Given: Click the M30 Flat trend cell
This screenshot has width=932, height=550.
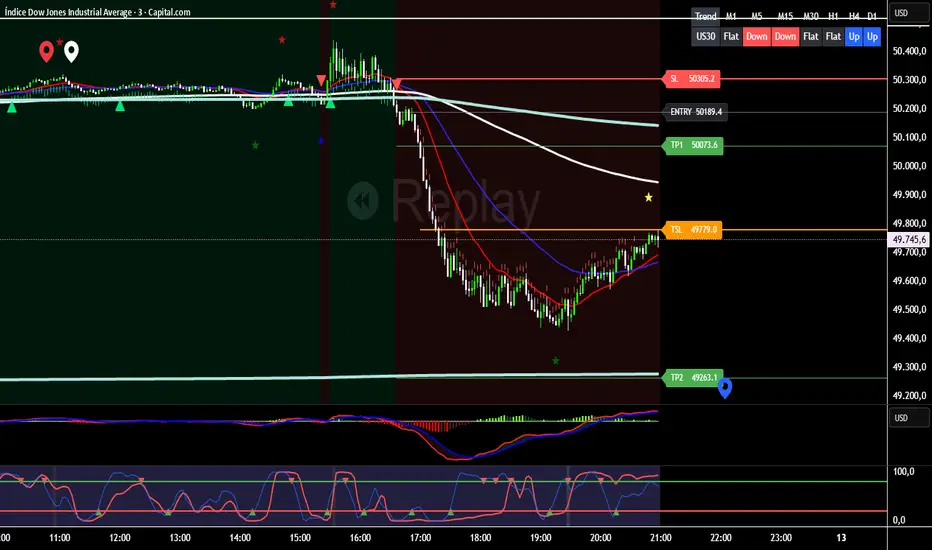Looking at the screenshot, I should click(x=810, y=36).
